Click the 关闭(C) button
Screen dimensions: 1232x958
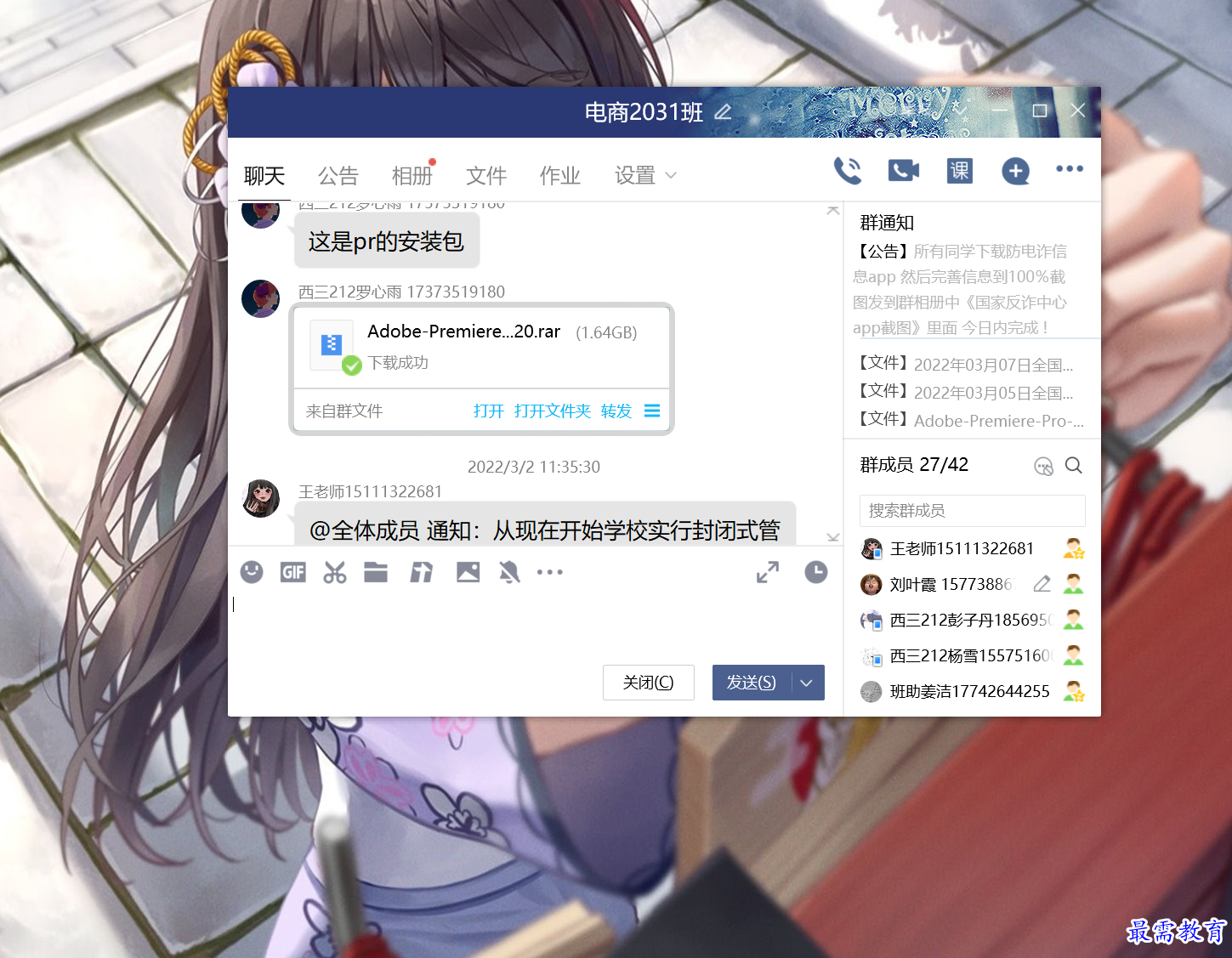[x=649, y=683]
